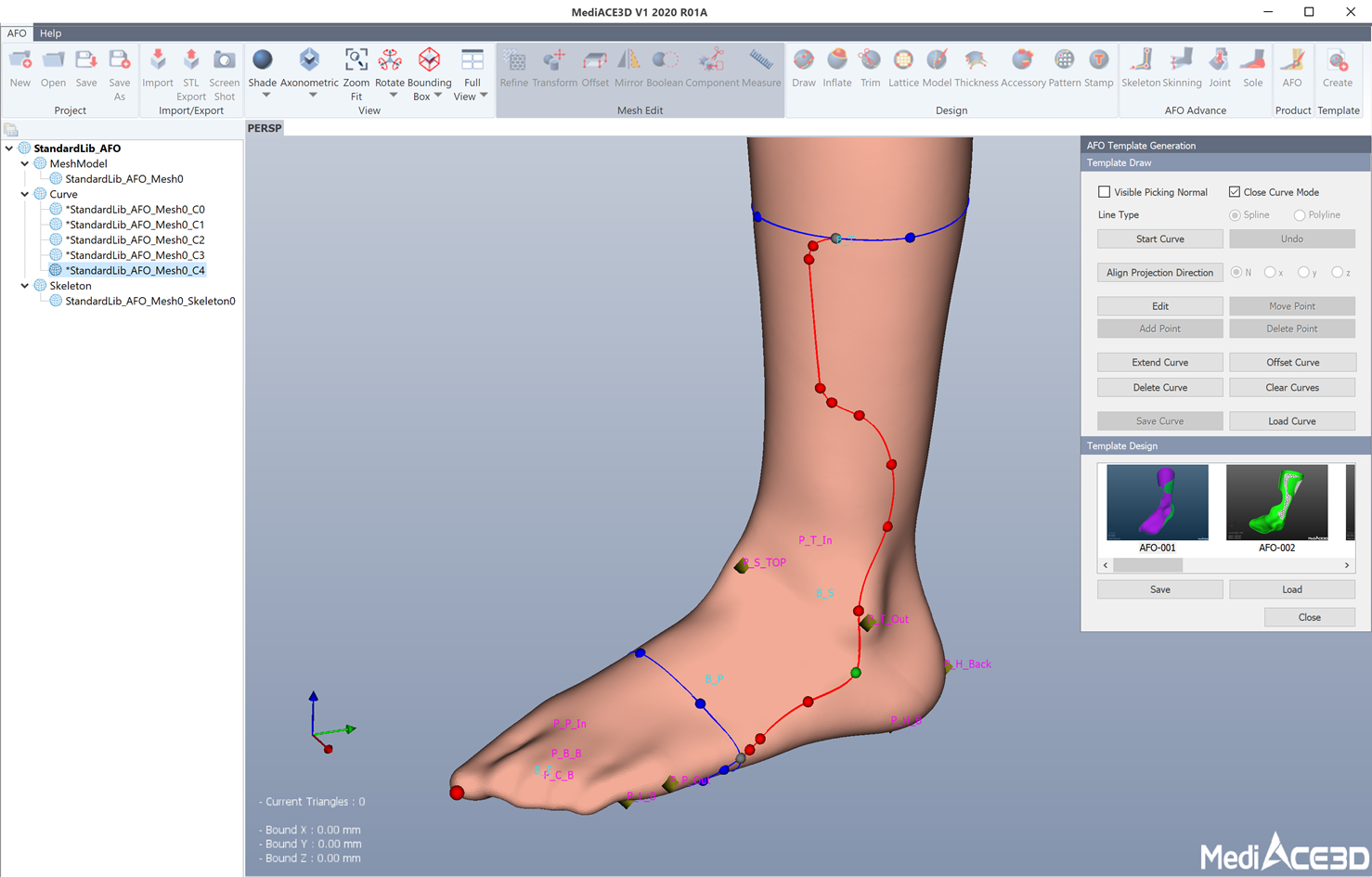Click the STL Export icon
Screen dimensions: 1372x877
coord(191,61)
